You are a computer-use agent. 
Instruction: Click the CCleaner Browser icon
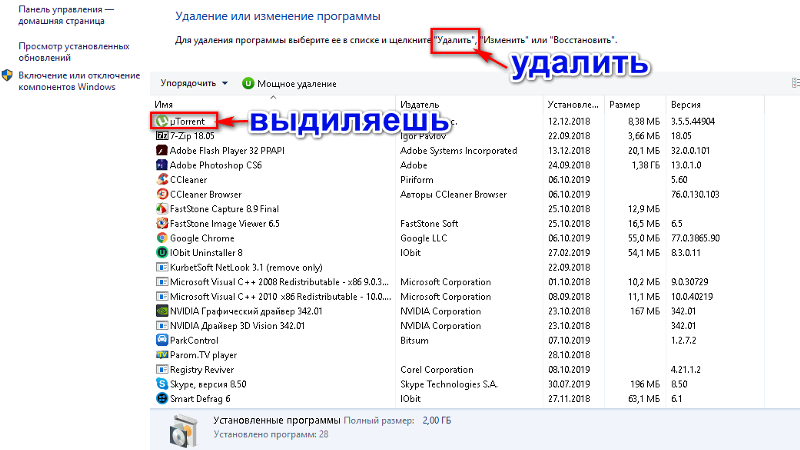[162, 194]
